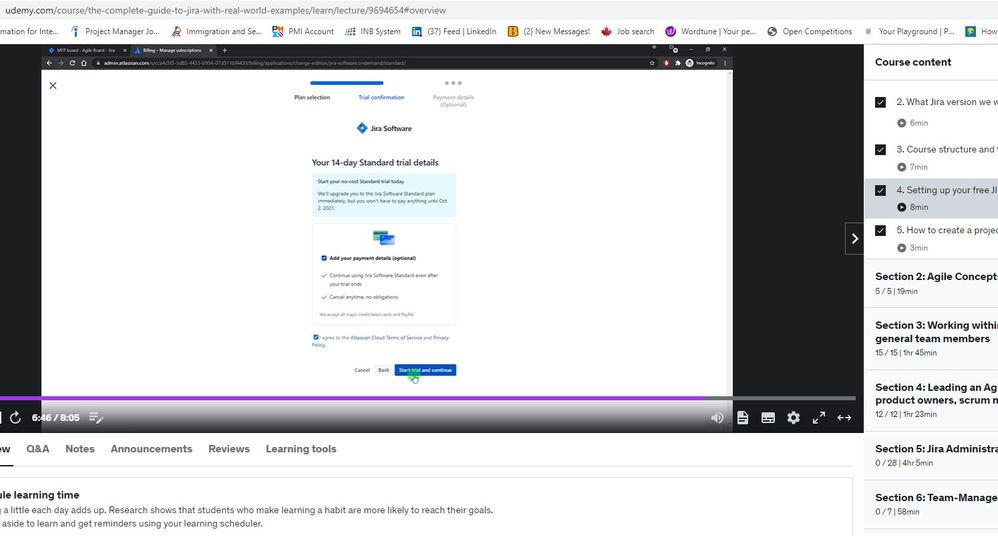Click the browser address bar URL
Viewport: 998px width, 536px height.
pyautogui.click(x=225, y=10)
